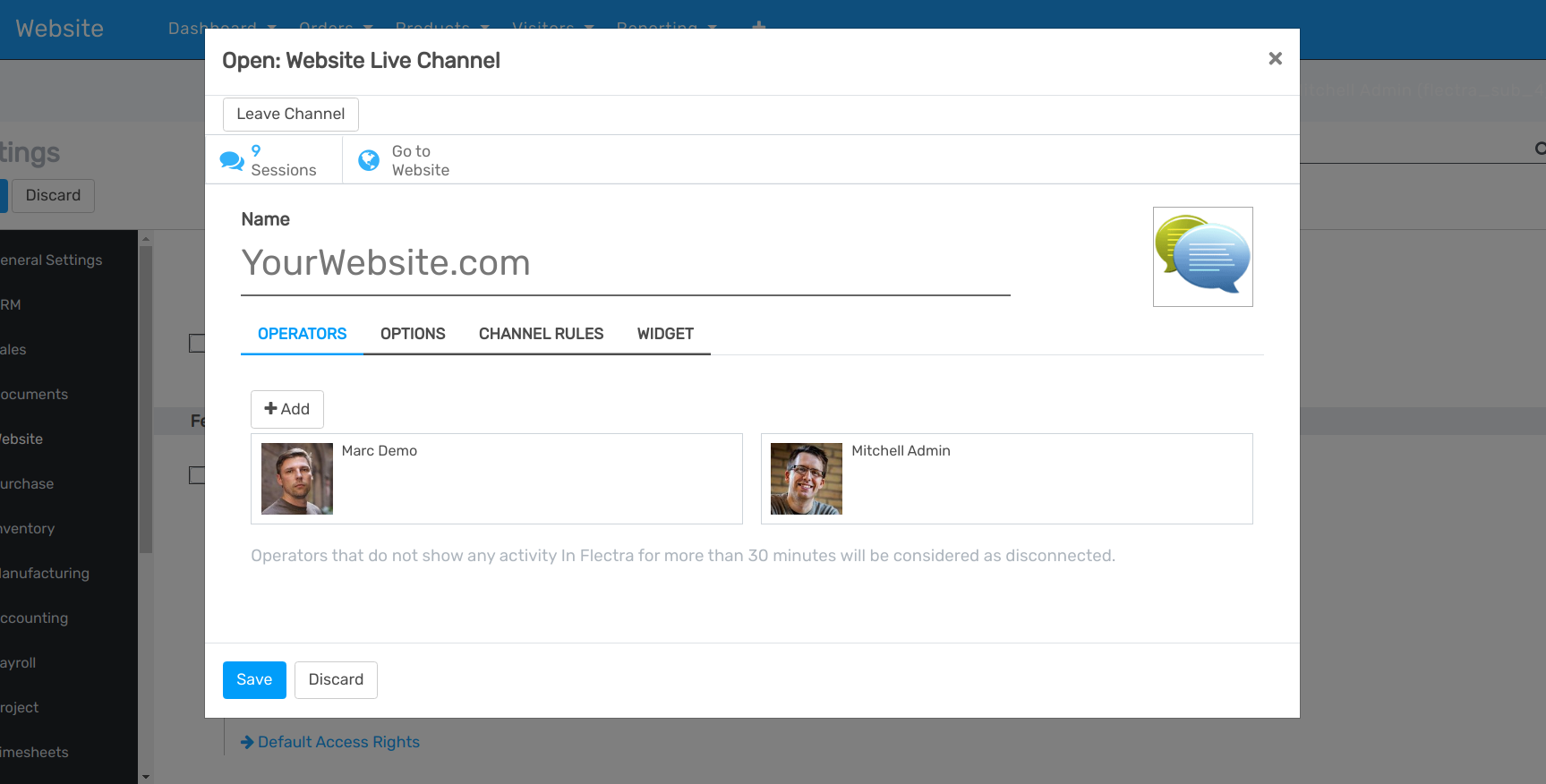Click the Website app title in the navbar
Viewport: 1546px width, 784px height.
pyautogui.click(x=60, y=29)
